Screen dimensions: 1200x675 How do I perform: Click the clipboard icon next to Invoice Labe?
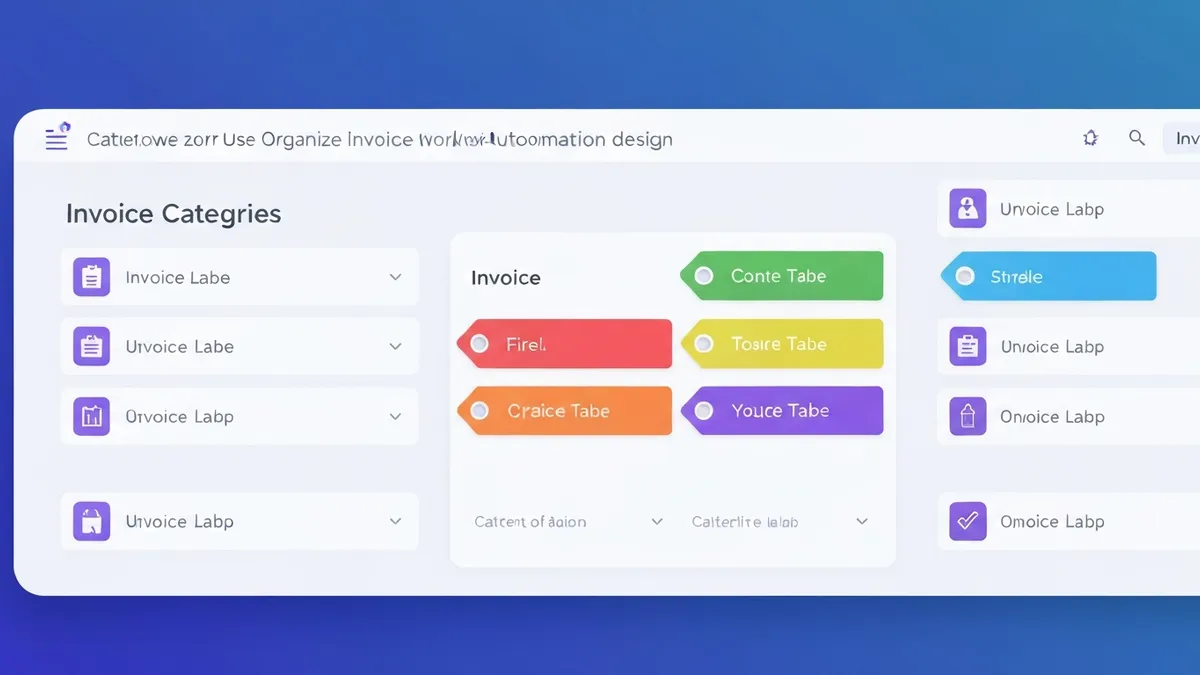click(91, 277)
